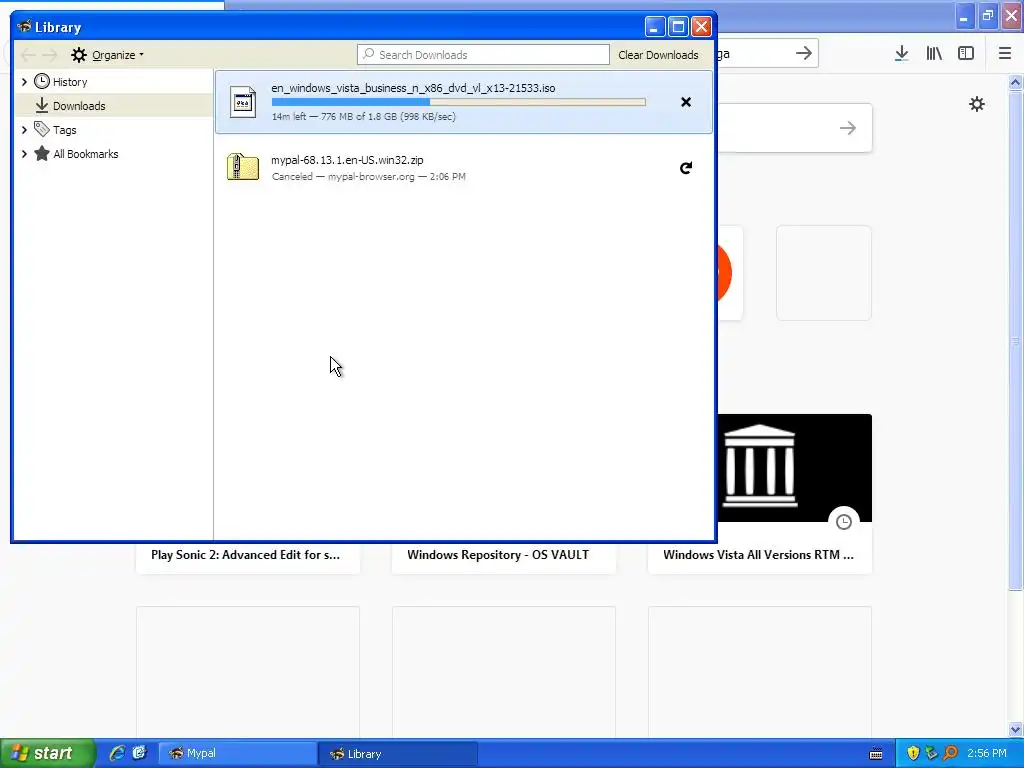Select the mypal-68.13.1.en-US.win32.zip entry
The image size is (1024, 768).
[464, 168]
